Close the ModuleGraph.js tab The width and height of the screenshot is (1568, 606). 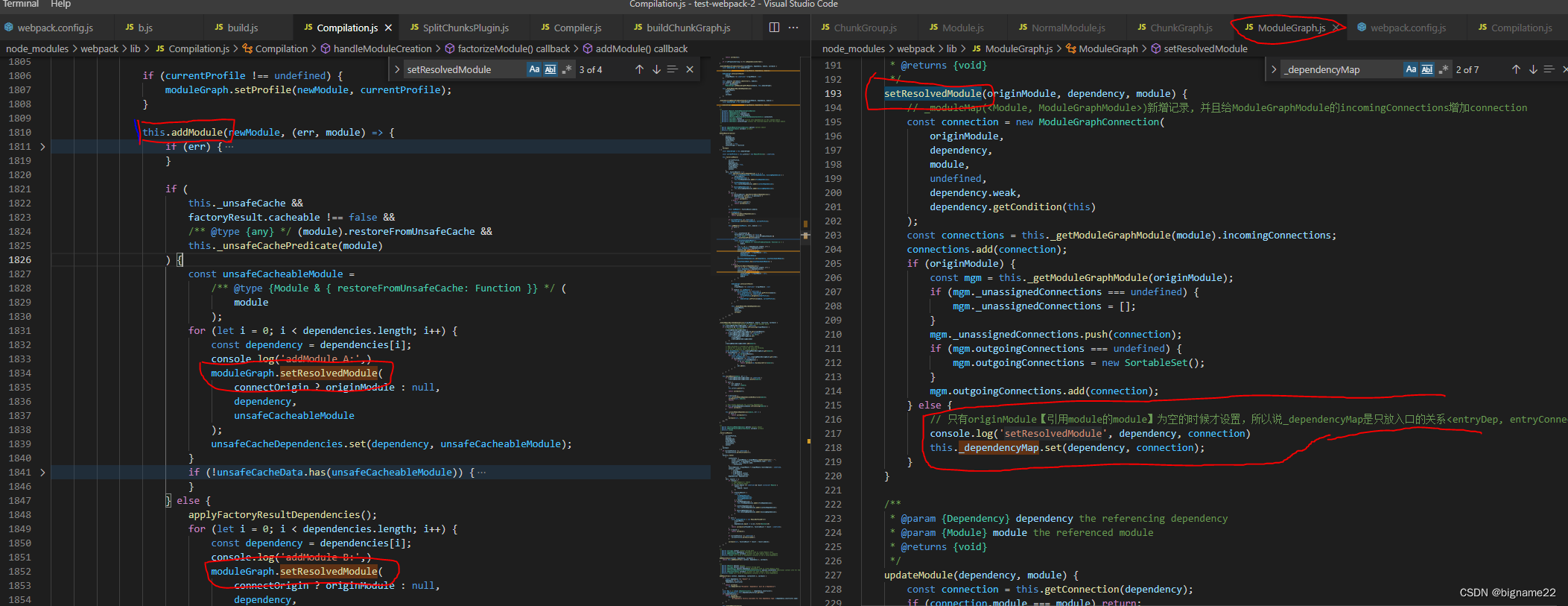point(1336,28)
